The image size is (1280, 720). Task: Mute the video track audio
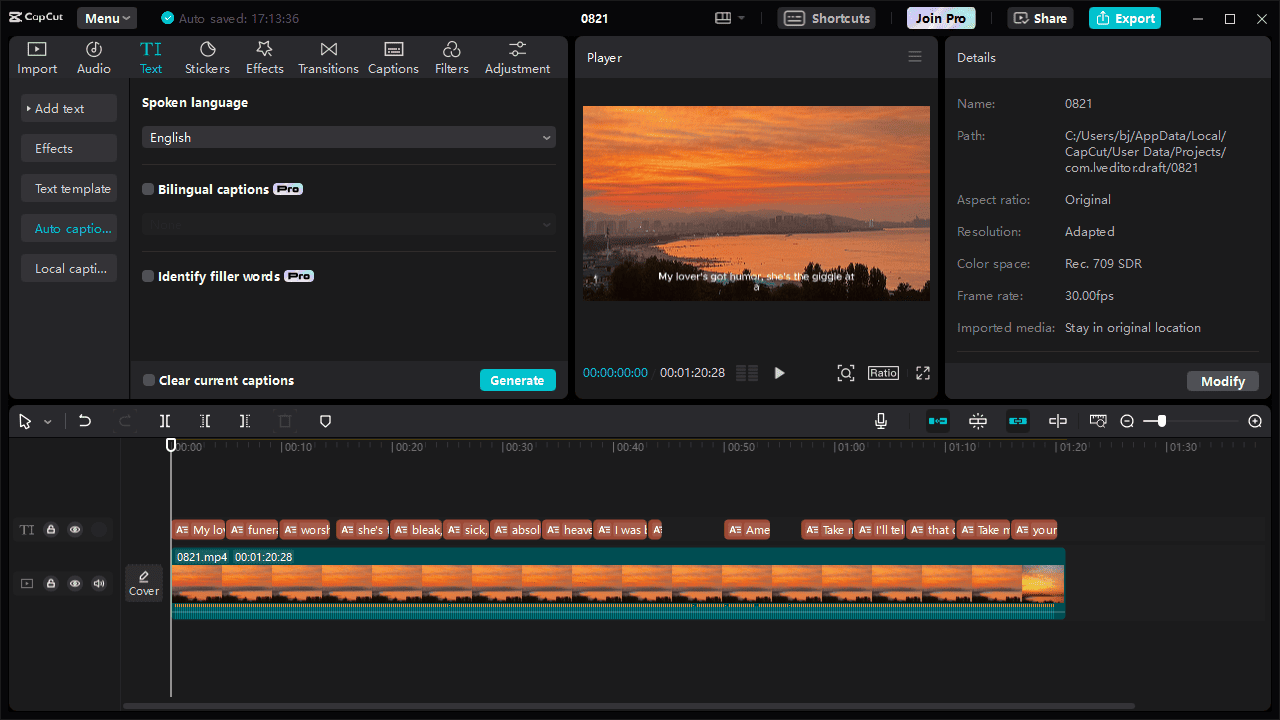click(x=99, y=583)
